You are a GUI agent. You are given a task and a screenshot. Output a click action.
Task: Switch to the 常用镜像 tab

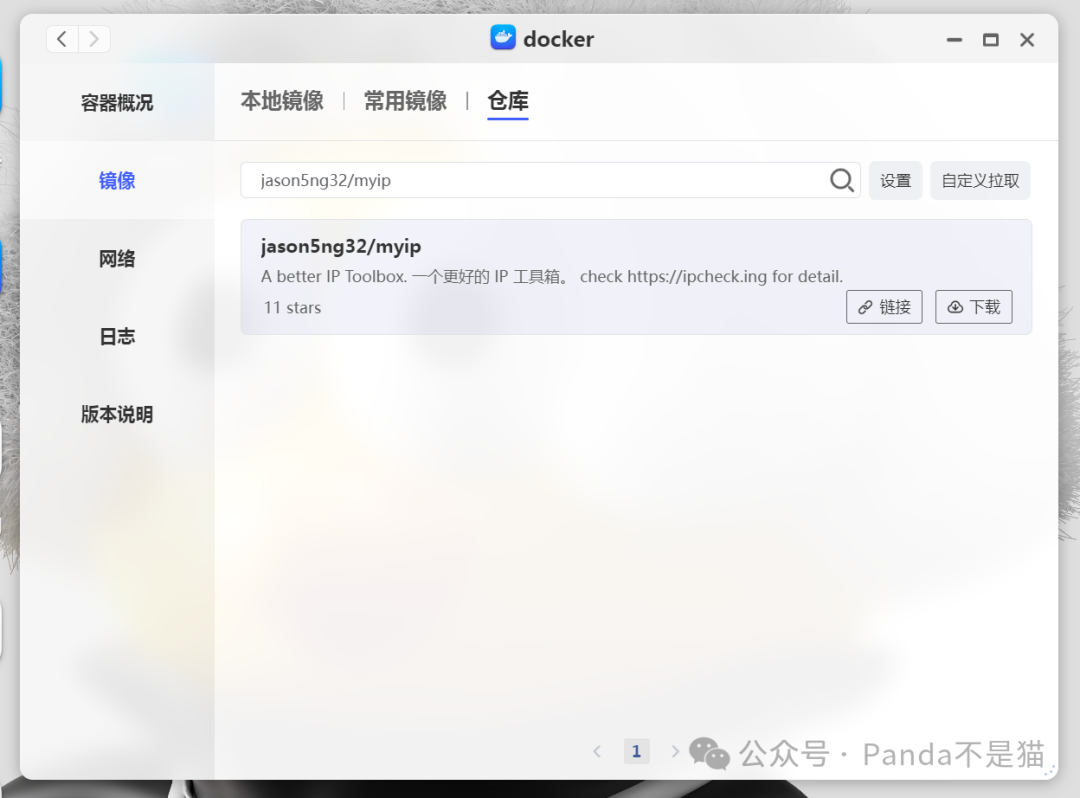coord(405,101)
